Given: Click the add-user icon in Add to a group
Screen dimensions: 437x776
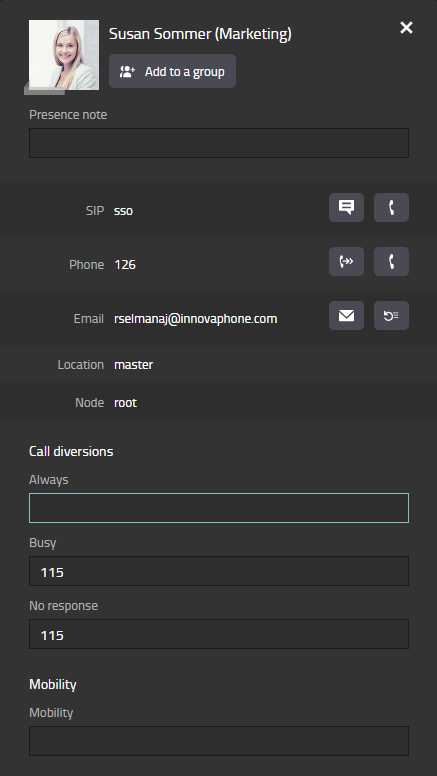Looking at the screenshot, I should (x=128, y=71).
